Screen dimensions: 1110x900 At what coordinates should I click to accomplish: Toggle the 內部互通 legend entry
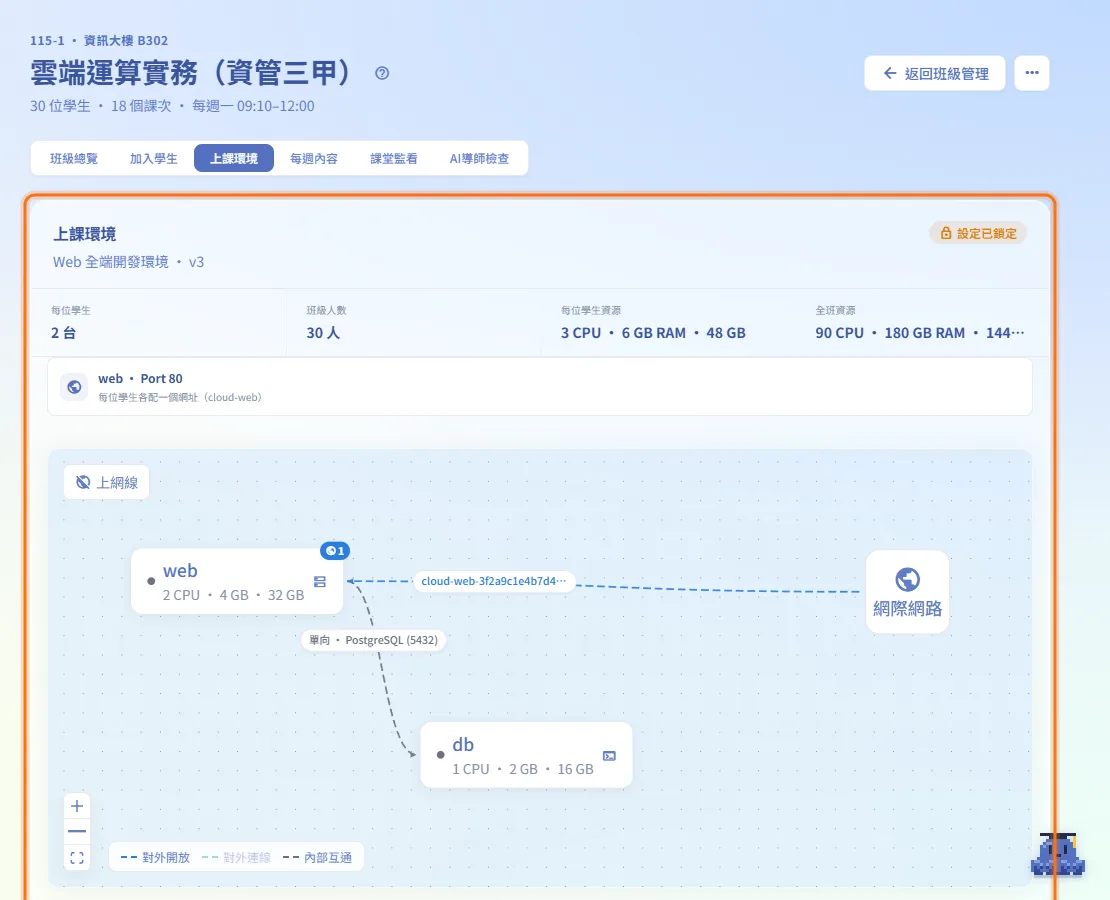(317, 858)
